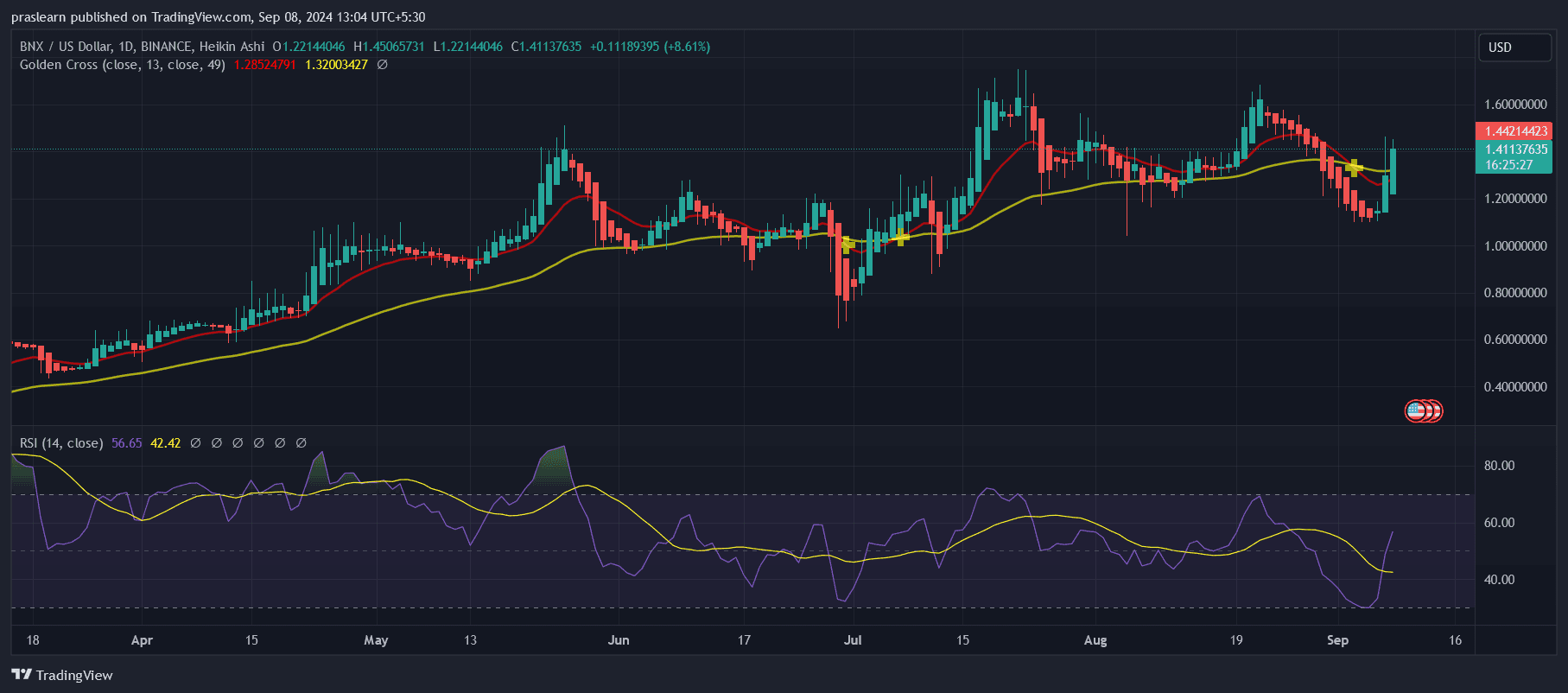
Task: Click the +0.11189395 (+8.61%) change value
Action: coord(650,47)
